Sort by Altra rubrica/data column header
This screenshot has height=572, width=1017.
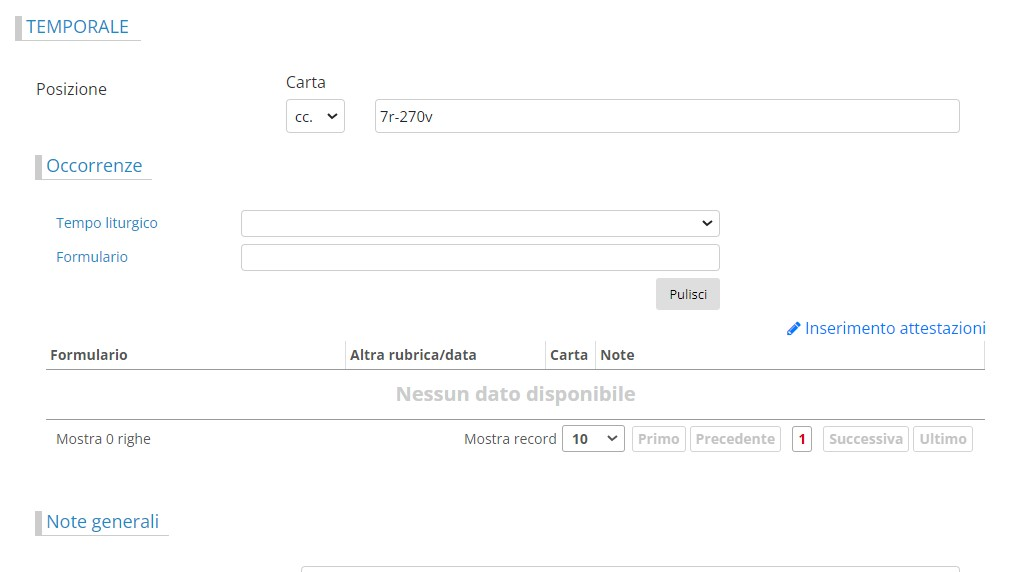[x=413, y=355]
